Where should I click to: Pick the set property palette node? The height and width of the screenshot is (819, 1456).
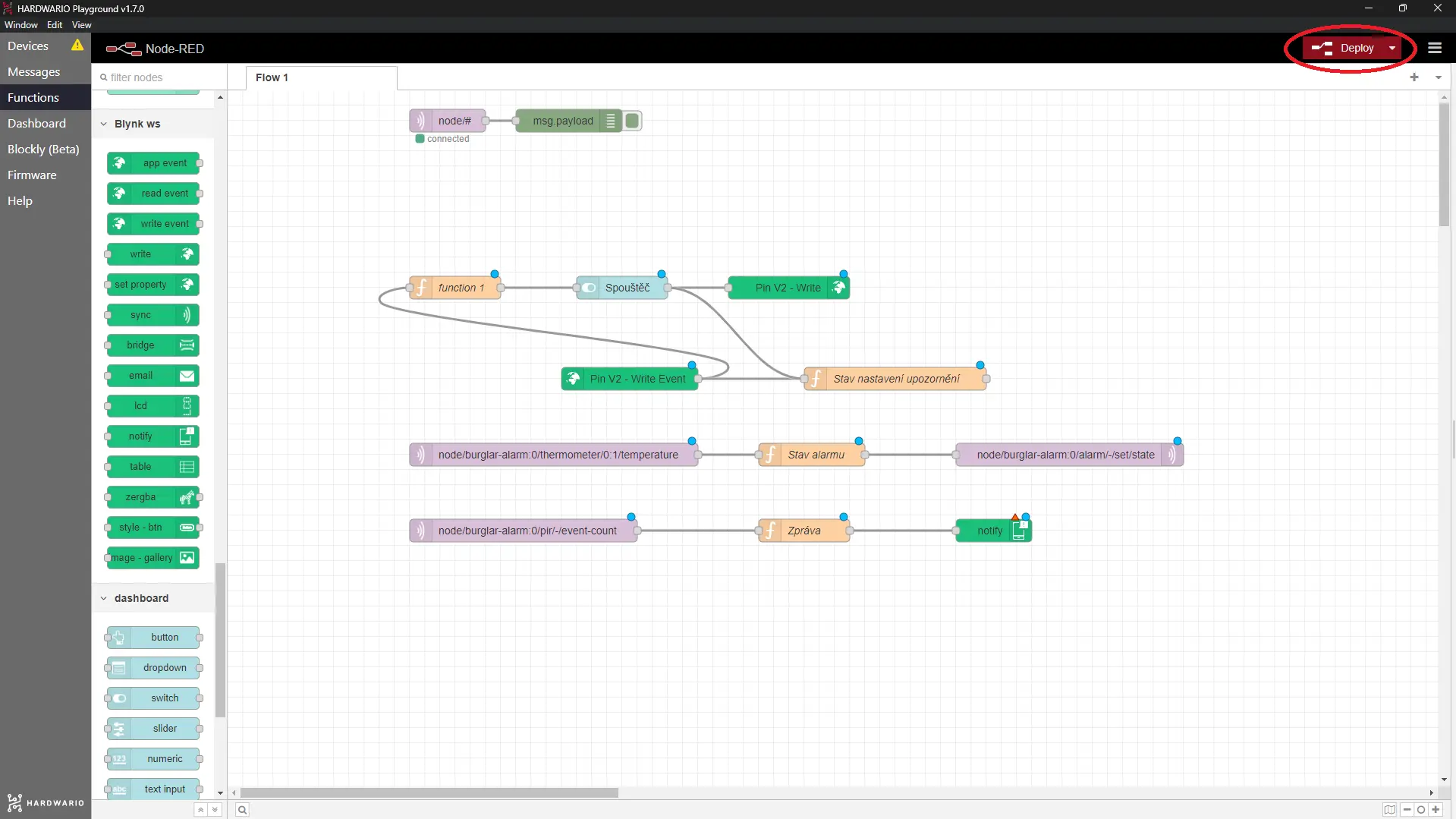click(x=153, y=285)
